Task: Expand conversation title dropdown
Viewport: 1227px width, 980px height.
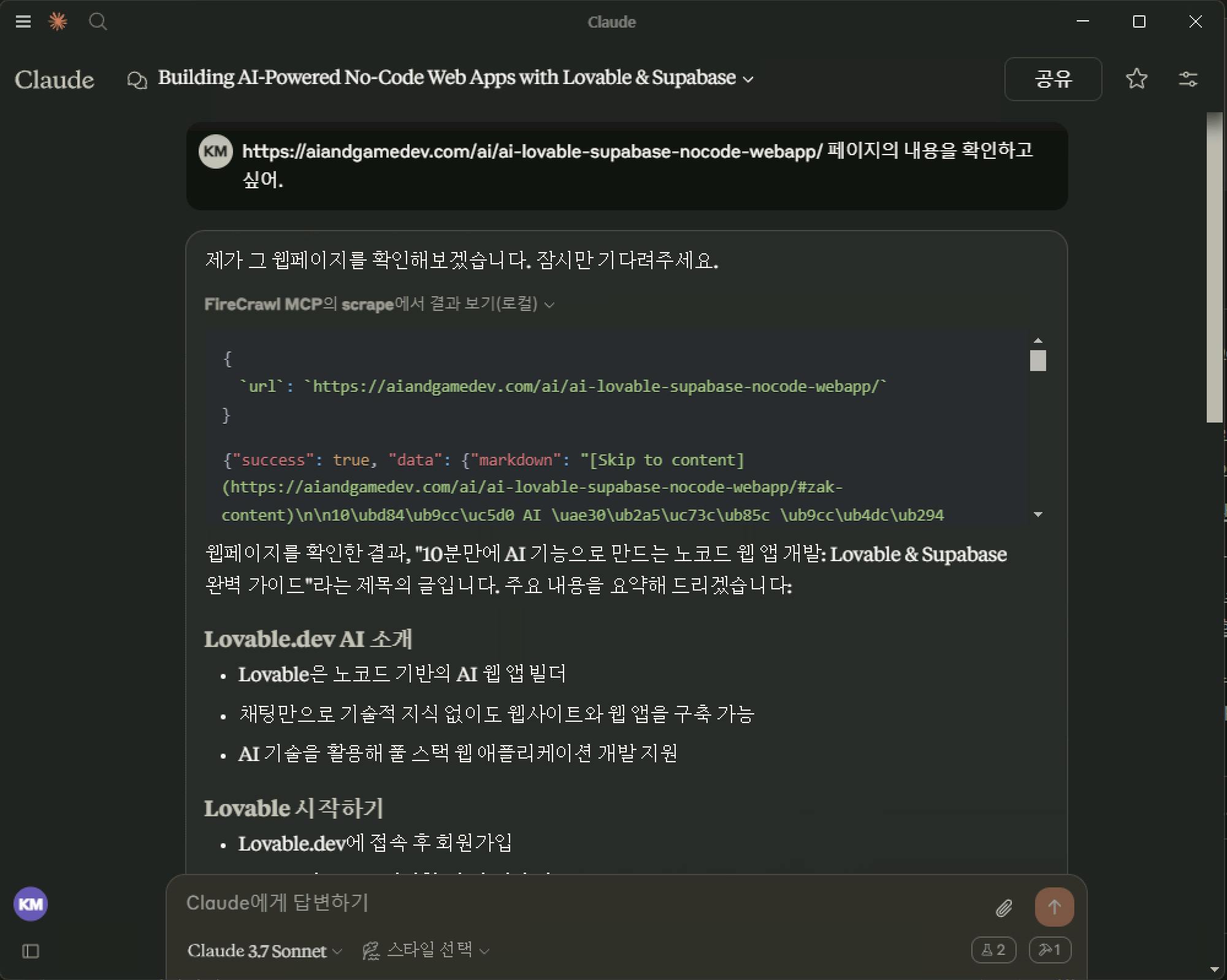Action: (748, 79)
